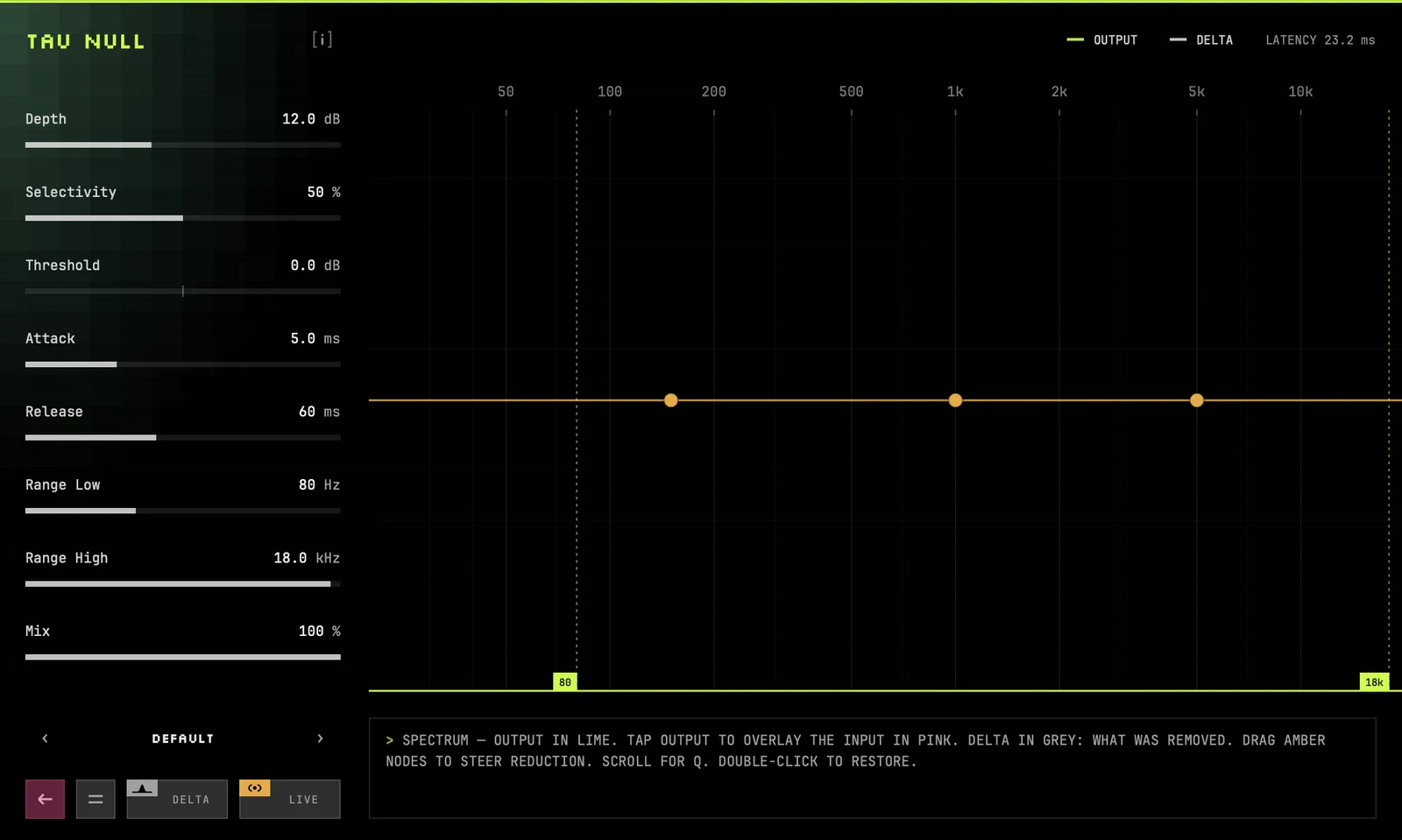Click the 10k frequency axis label
Viewport: 1402px width, 840px height.
(x=1300, y=91)
